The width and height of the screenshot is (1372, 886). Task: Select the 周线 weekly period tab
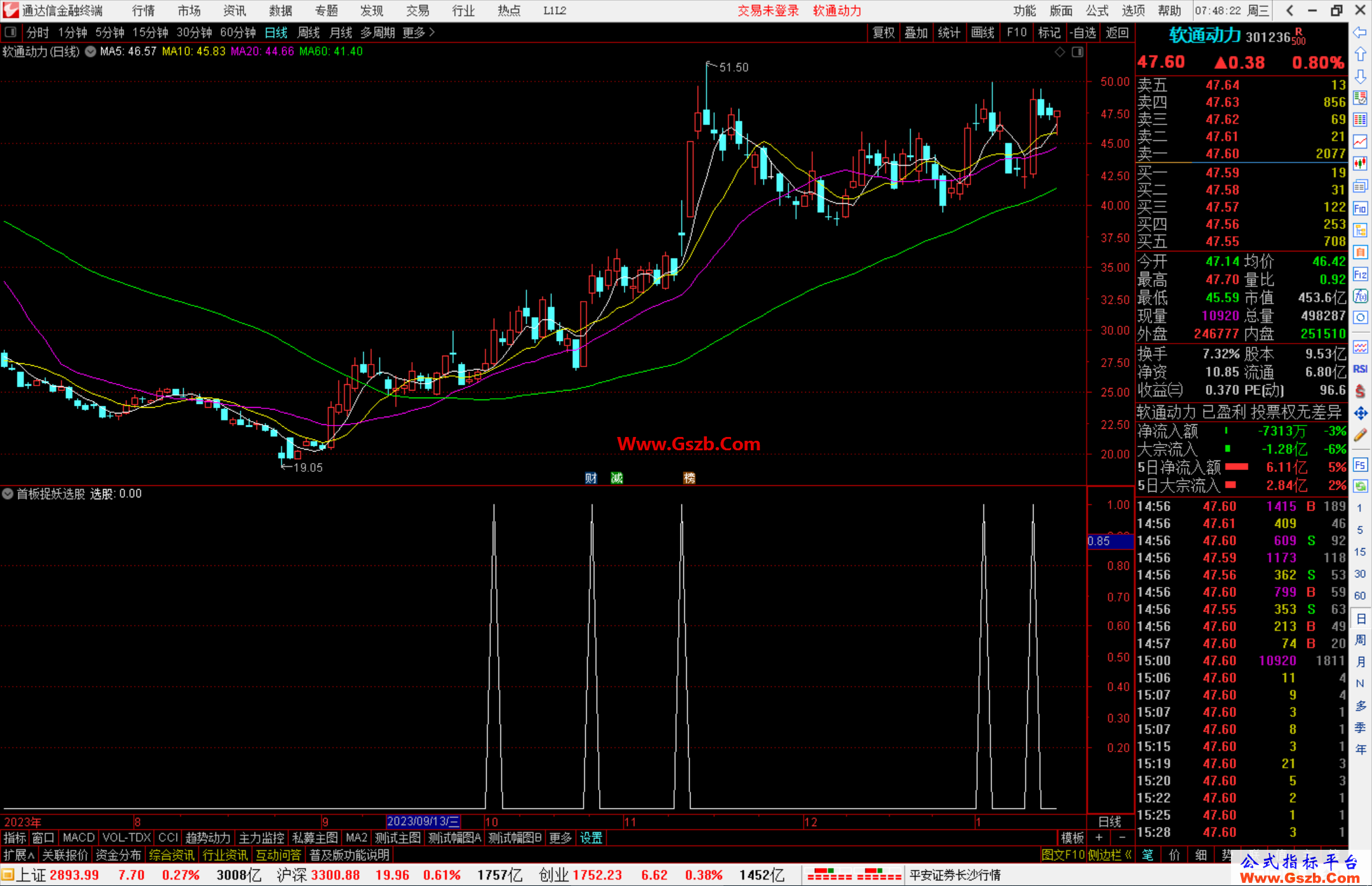(x=309, y=32)
